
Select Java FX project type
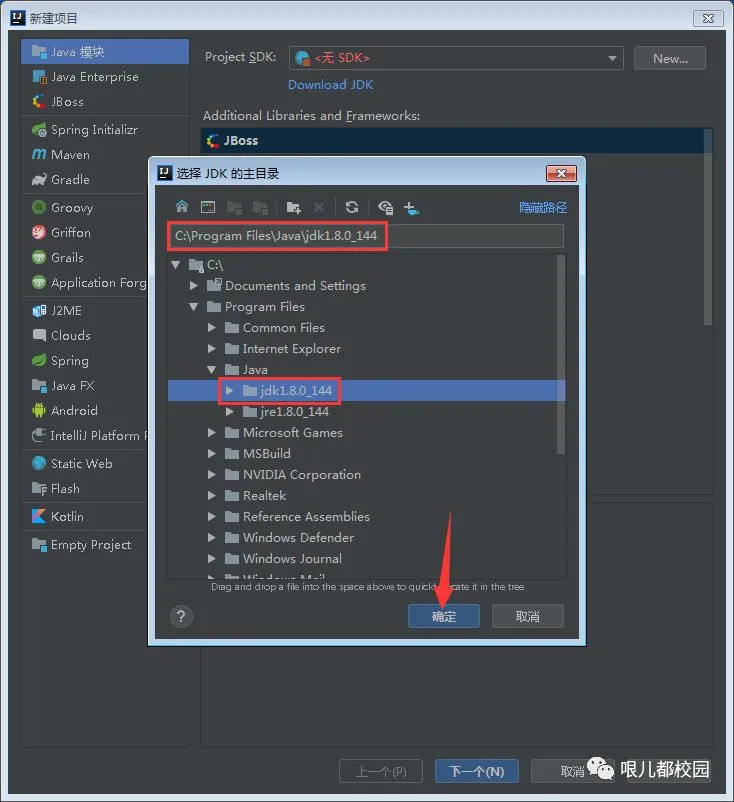(x=85, y=386)
